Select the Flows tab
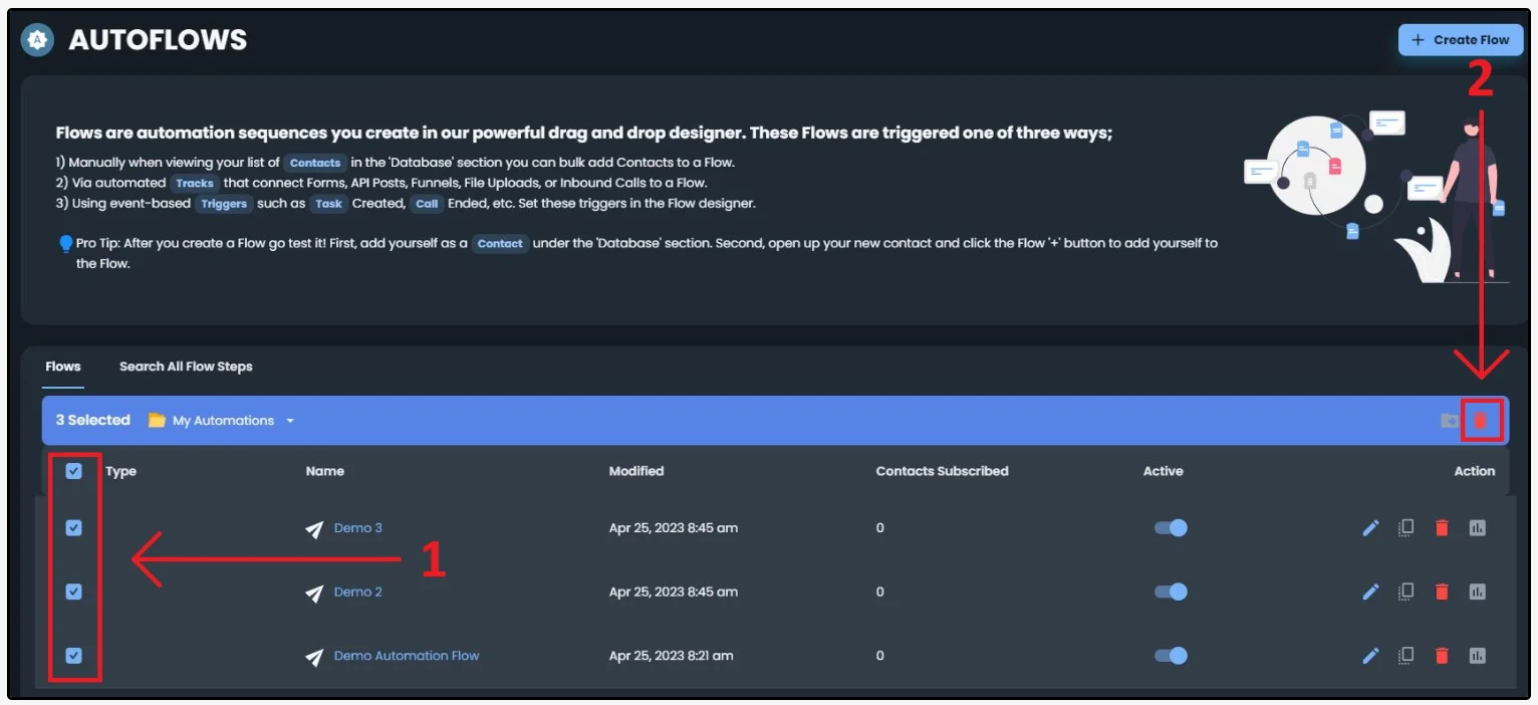This screenshot has height=705, width=1538. 63,367
